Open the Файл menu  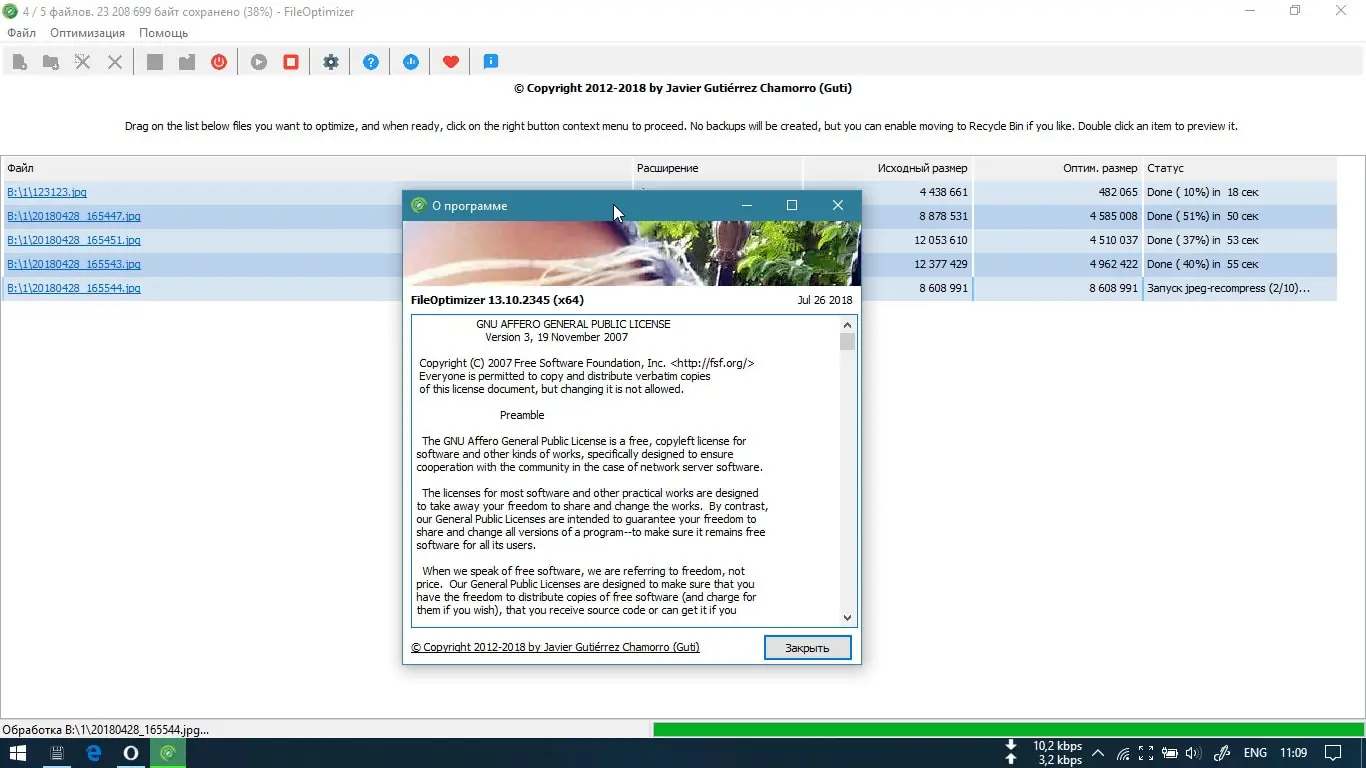pyautogui.click(x=21, y=33)
